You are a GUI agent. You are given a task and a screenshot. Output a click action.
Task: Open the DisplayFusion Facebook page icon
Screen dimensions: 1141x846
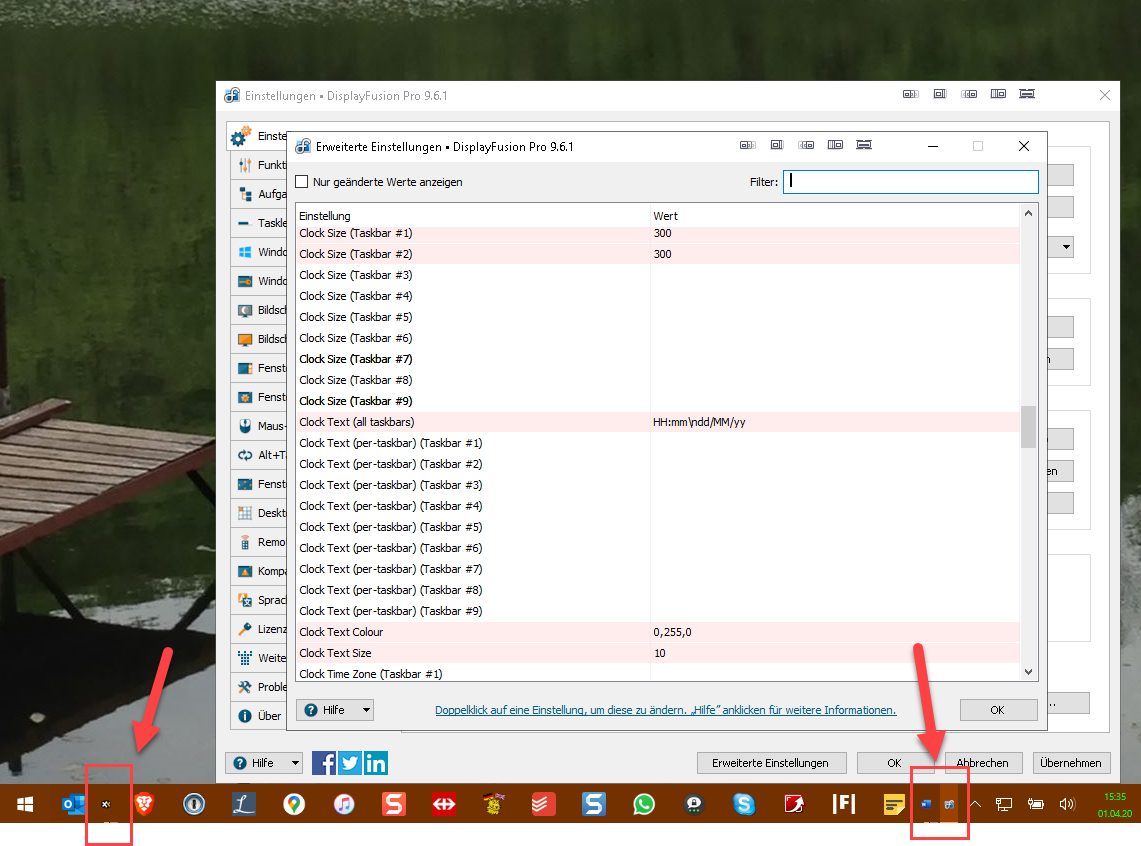tap(324, 763)
